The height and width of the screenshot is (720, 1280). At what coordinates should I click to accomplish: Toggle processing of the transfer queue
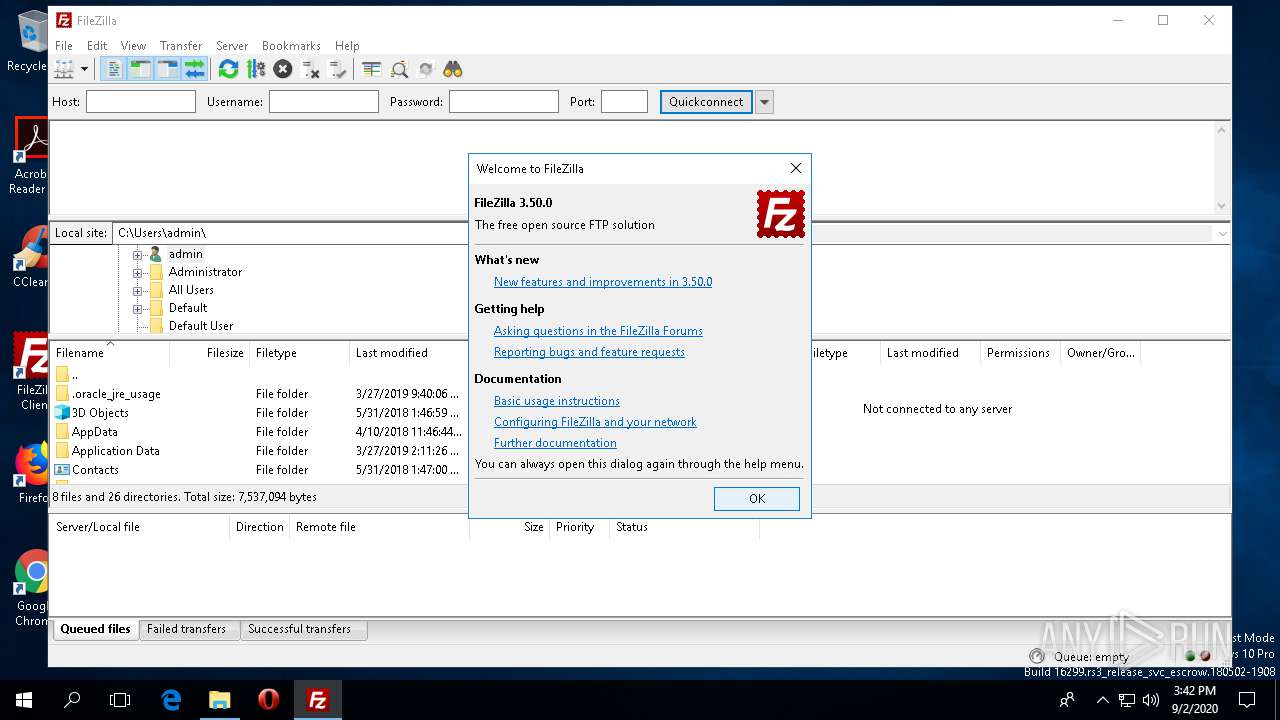coord(256,69)
